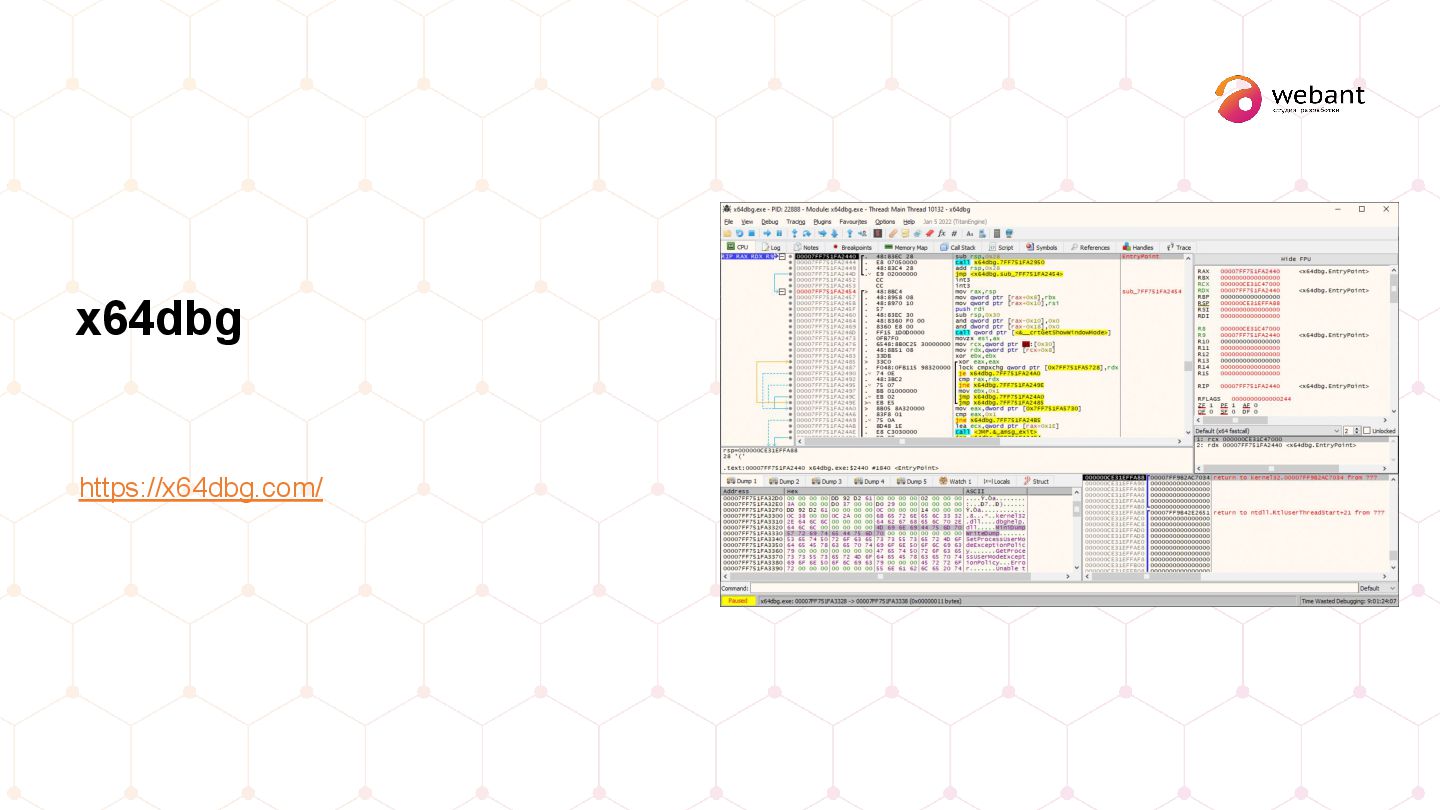Click the Pause toolbar icon

779,233
